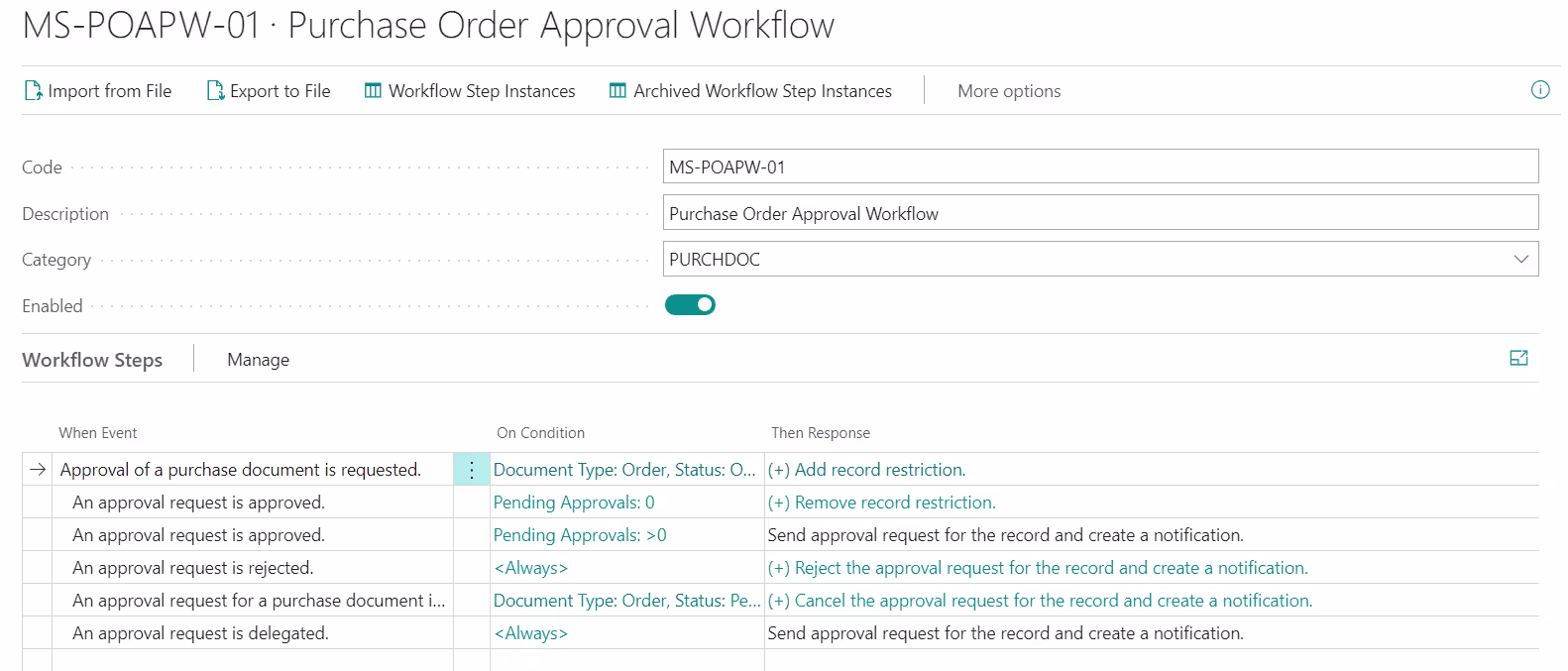The width and height of the screenshot is (1568, 671).
Task: Open More options menu
Action: click(1008, 91)
